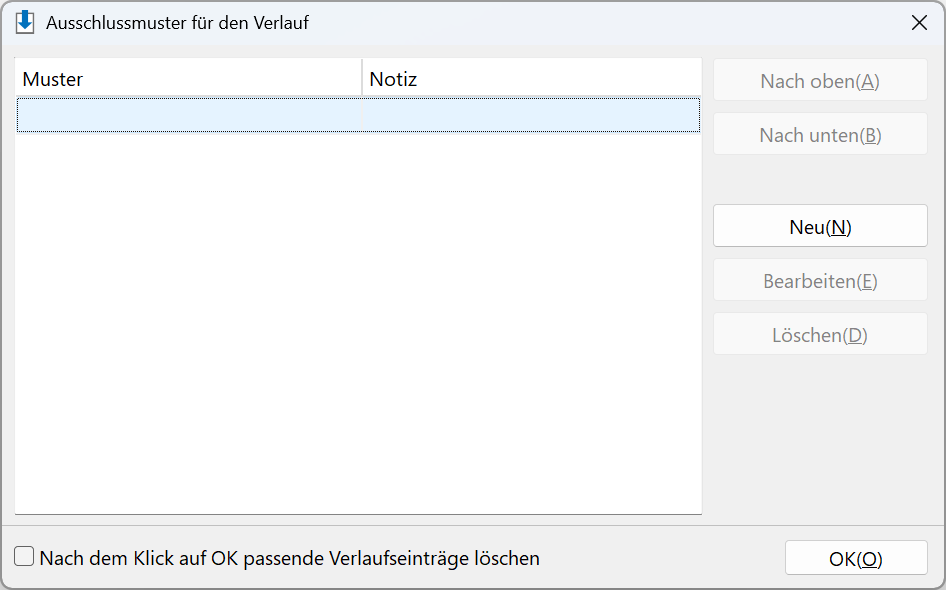Sort by the Muster column header
Screen dimensions: 946x590
pos(188,79)
